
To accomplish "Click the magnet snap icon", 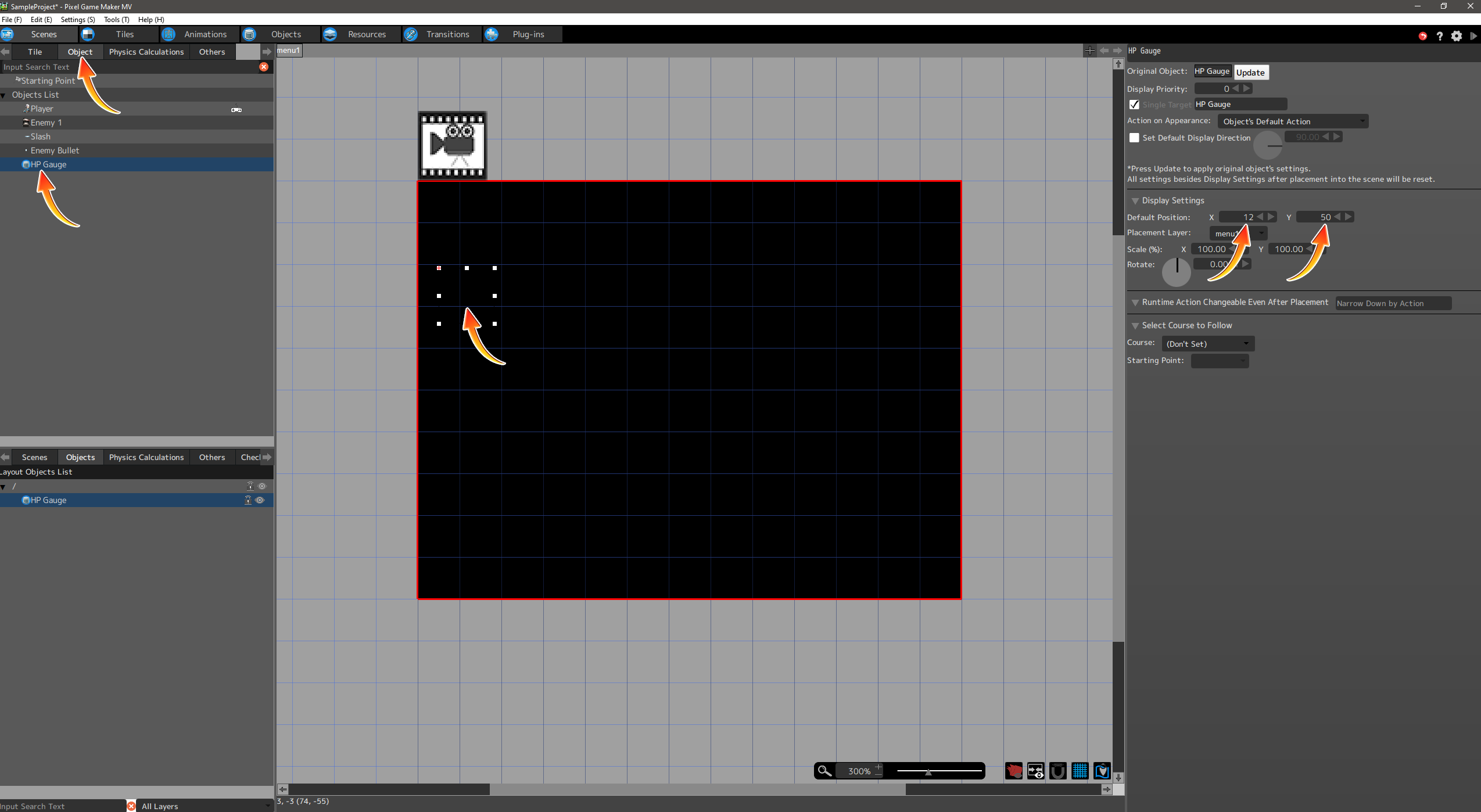I will pyautogui.click(x=1057, y=771).
